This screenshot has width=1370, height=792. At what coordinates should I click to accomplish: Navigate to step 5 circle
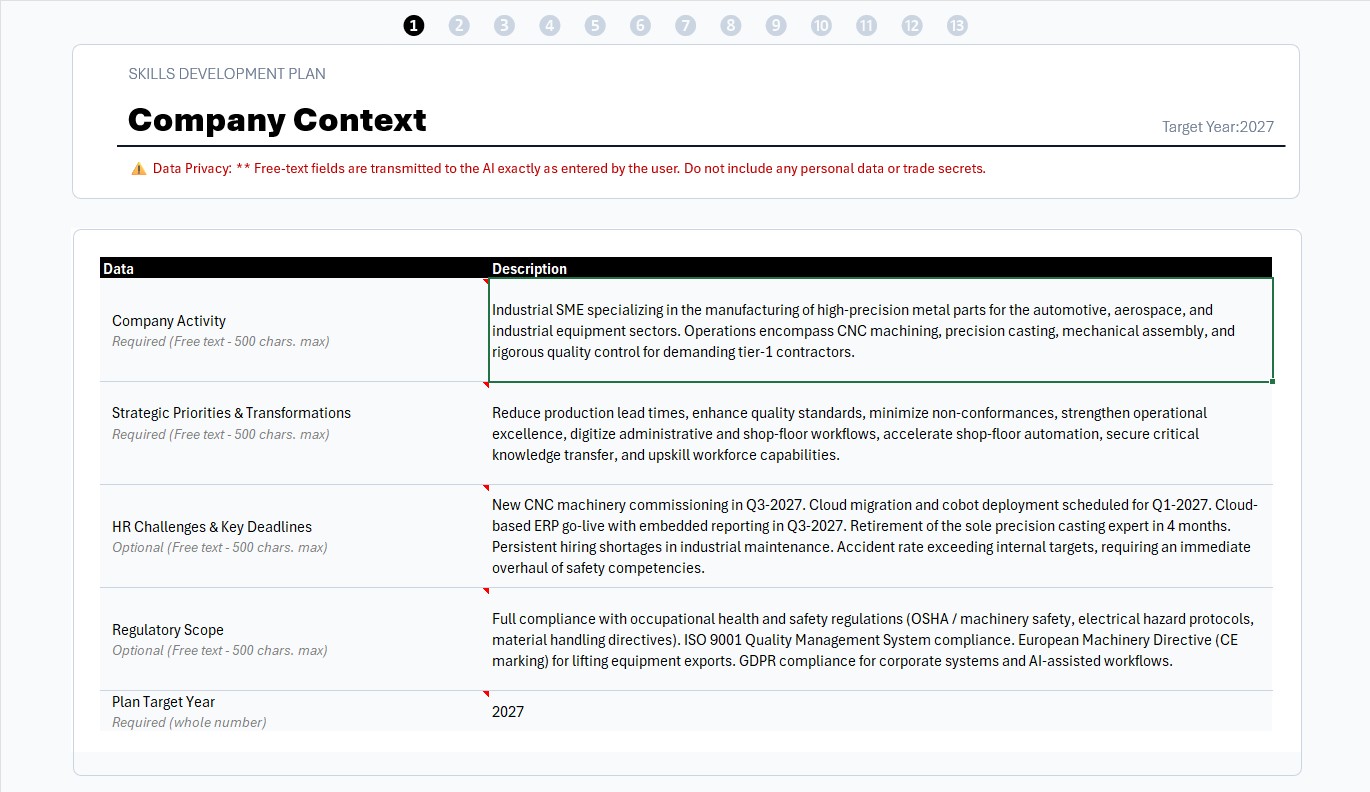(595, 26)
